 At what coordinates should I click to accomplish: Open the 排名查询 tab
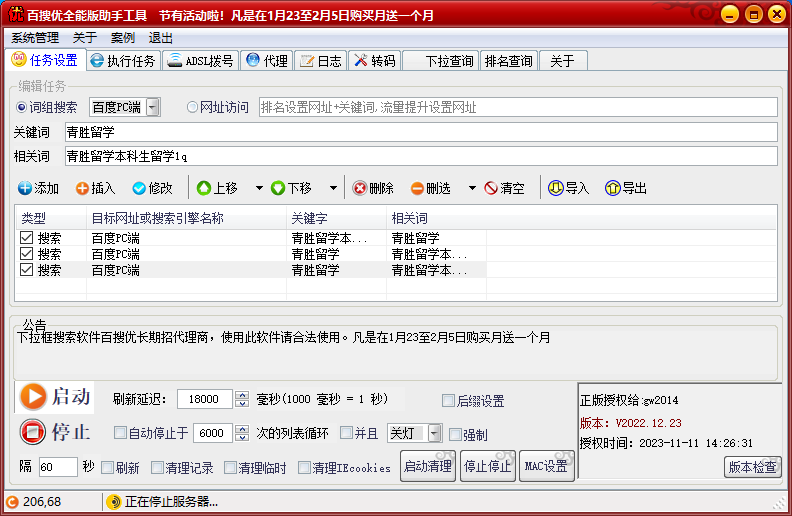coord(509,61)
